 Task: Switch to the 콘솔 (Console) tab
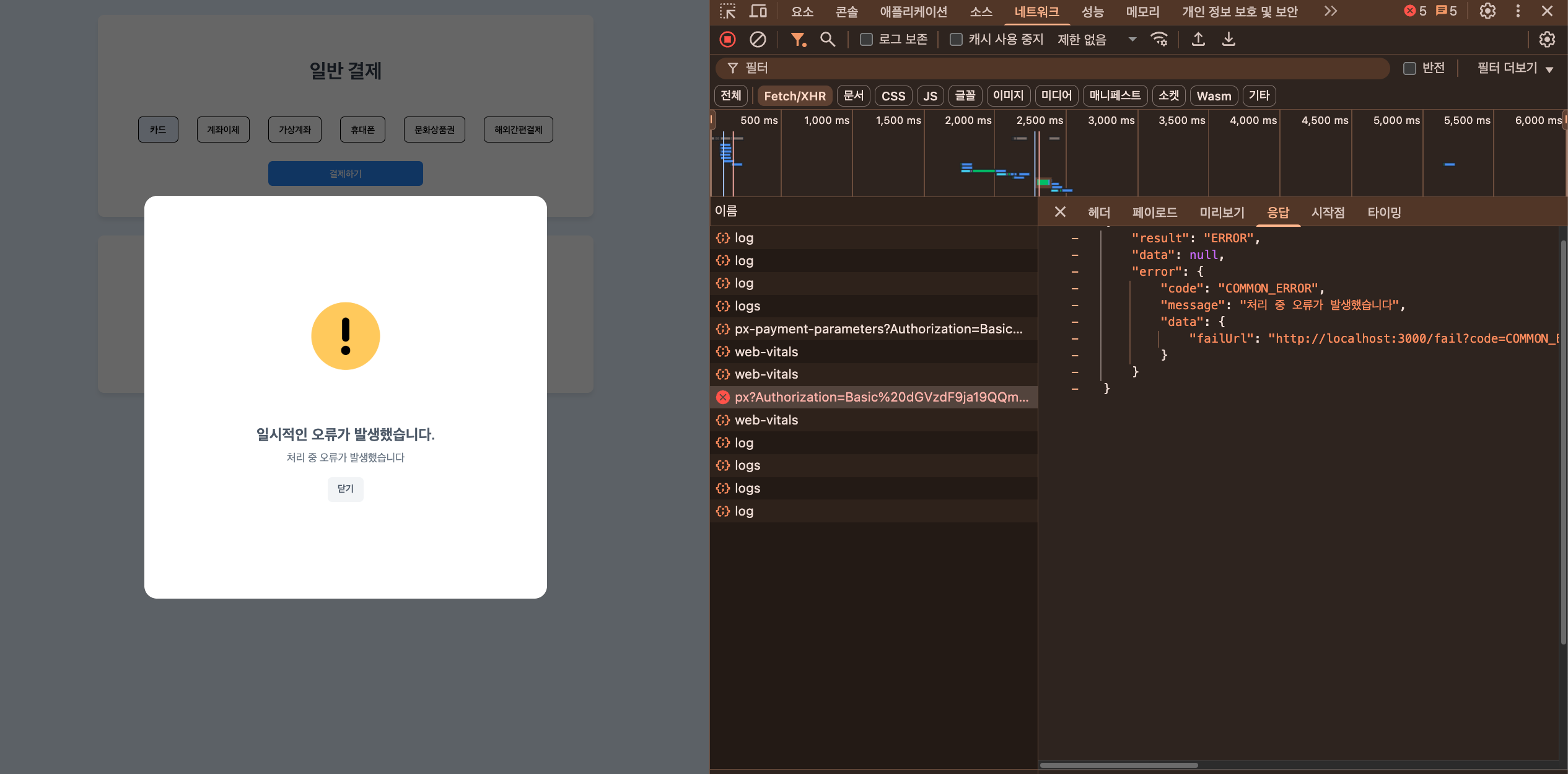point(847,11)
